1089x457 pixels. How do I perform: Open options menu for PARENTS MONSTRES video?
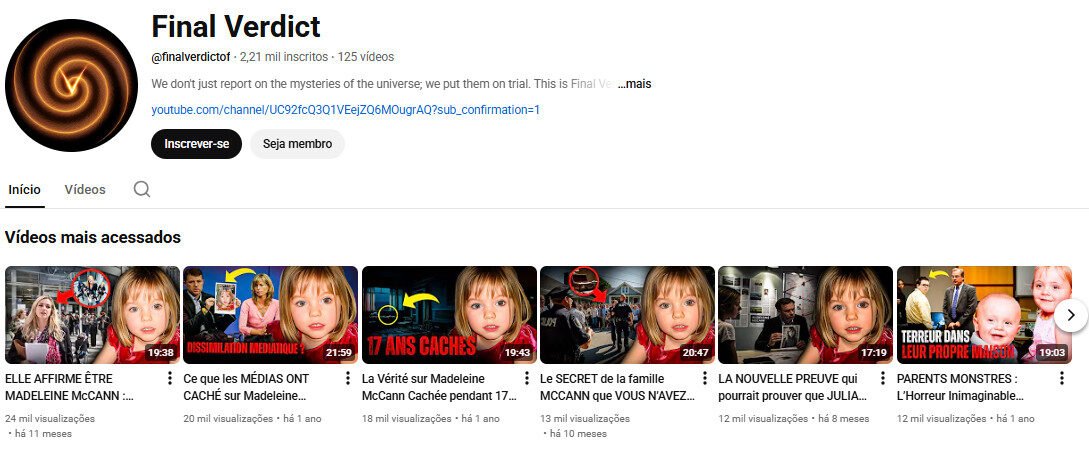tap(1060, 379)
